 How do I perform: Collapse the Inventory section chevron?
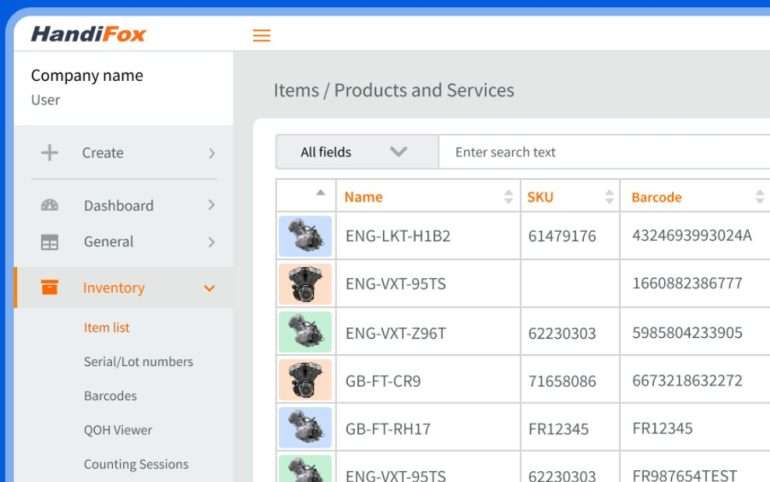tap(210, 289)
